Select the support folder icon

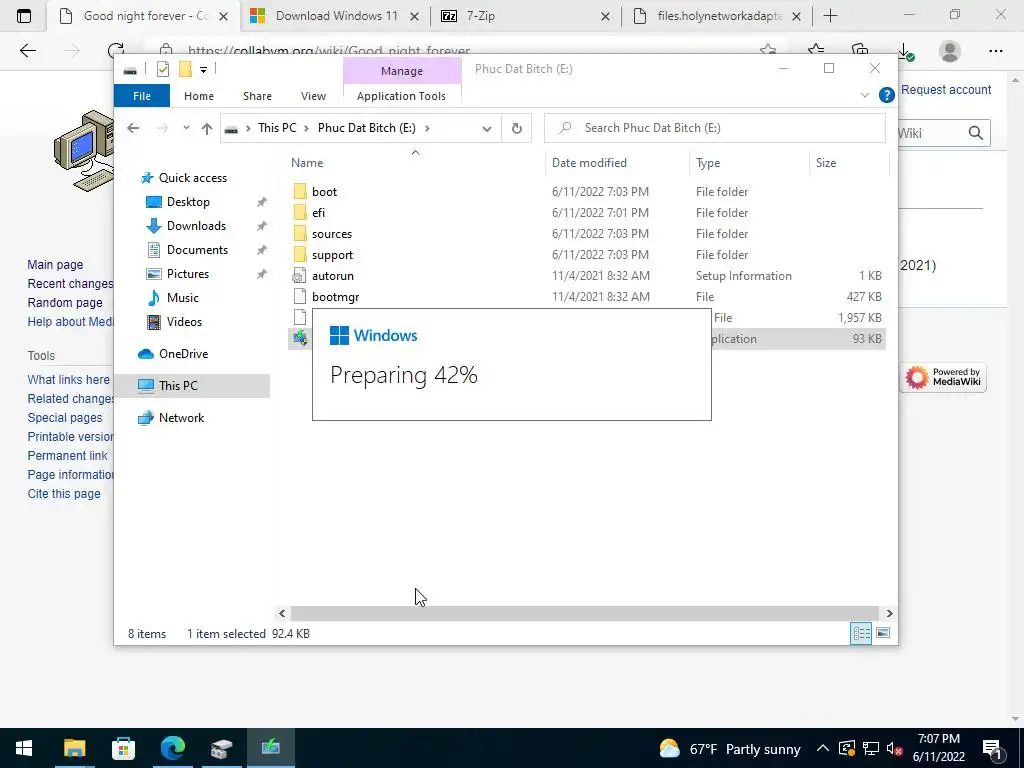[300, 255]
